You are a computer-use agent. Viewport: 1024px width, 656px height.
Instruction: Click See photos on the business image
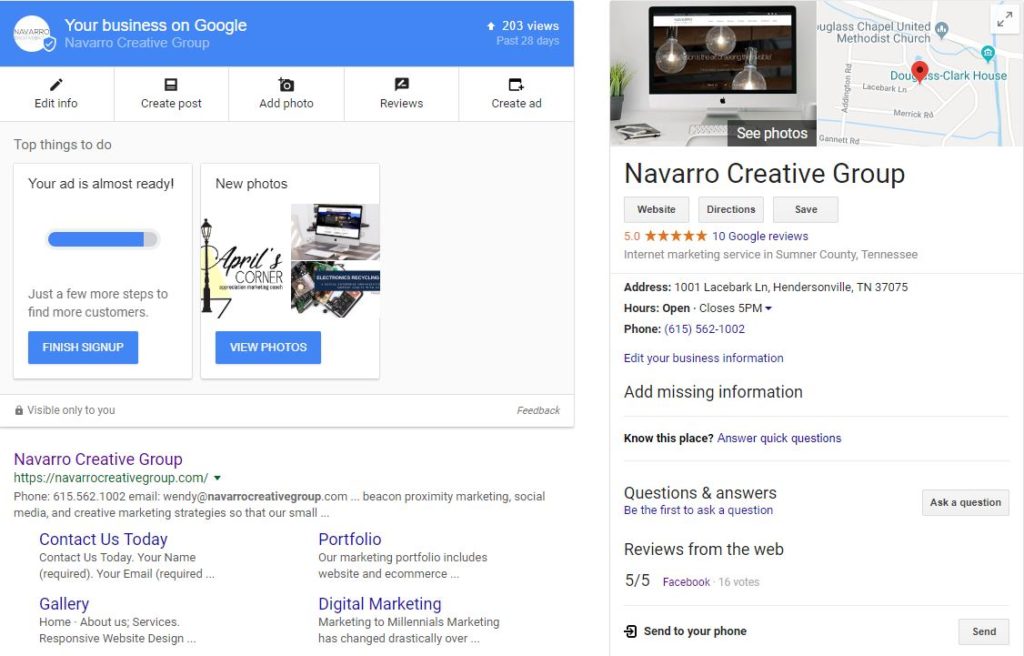[772, 133]
